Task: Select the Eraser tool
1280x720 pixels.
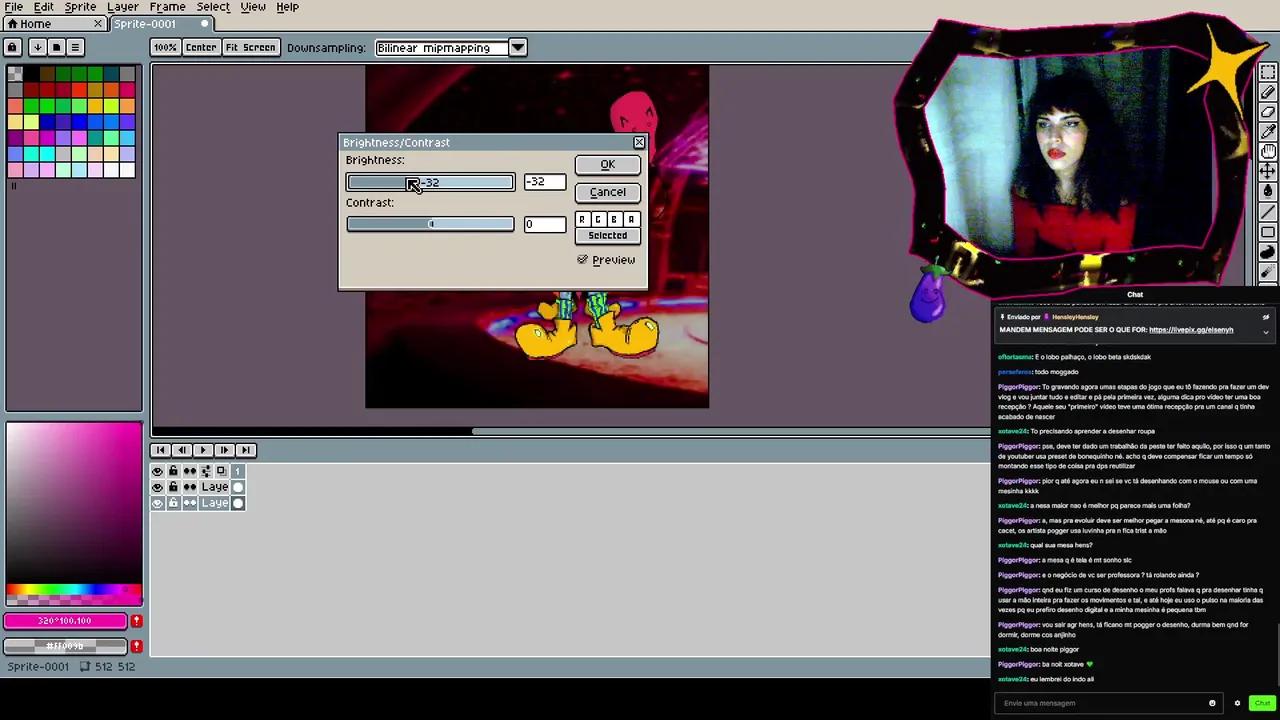Action: pyautogui.click(x=1268, y=112)
